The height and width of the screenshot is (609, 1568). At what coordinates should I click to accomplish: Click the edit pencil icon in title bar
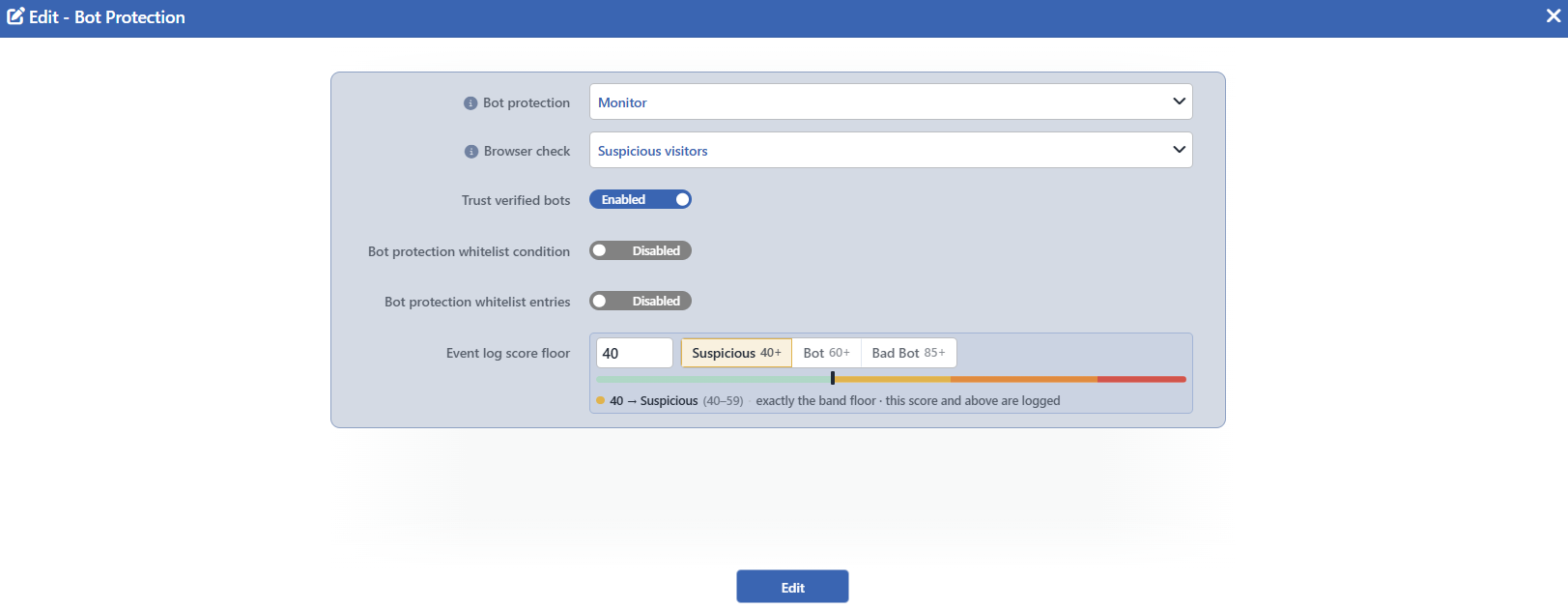pos(15,16)
